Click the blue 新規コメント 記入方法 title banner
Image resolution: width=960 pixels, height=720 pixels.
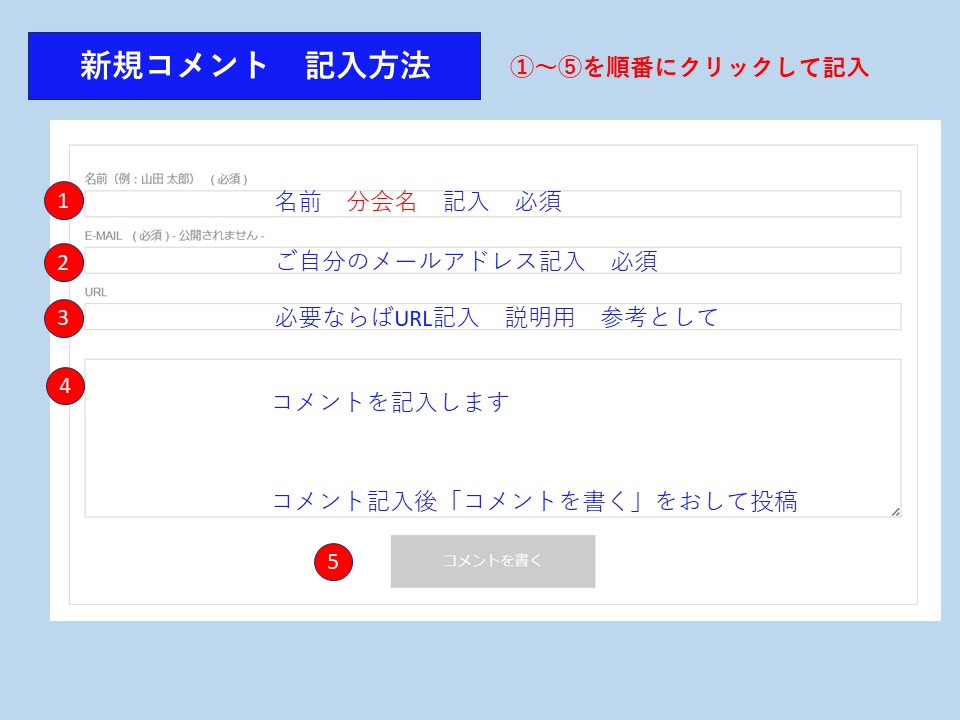coord(254,66)
